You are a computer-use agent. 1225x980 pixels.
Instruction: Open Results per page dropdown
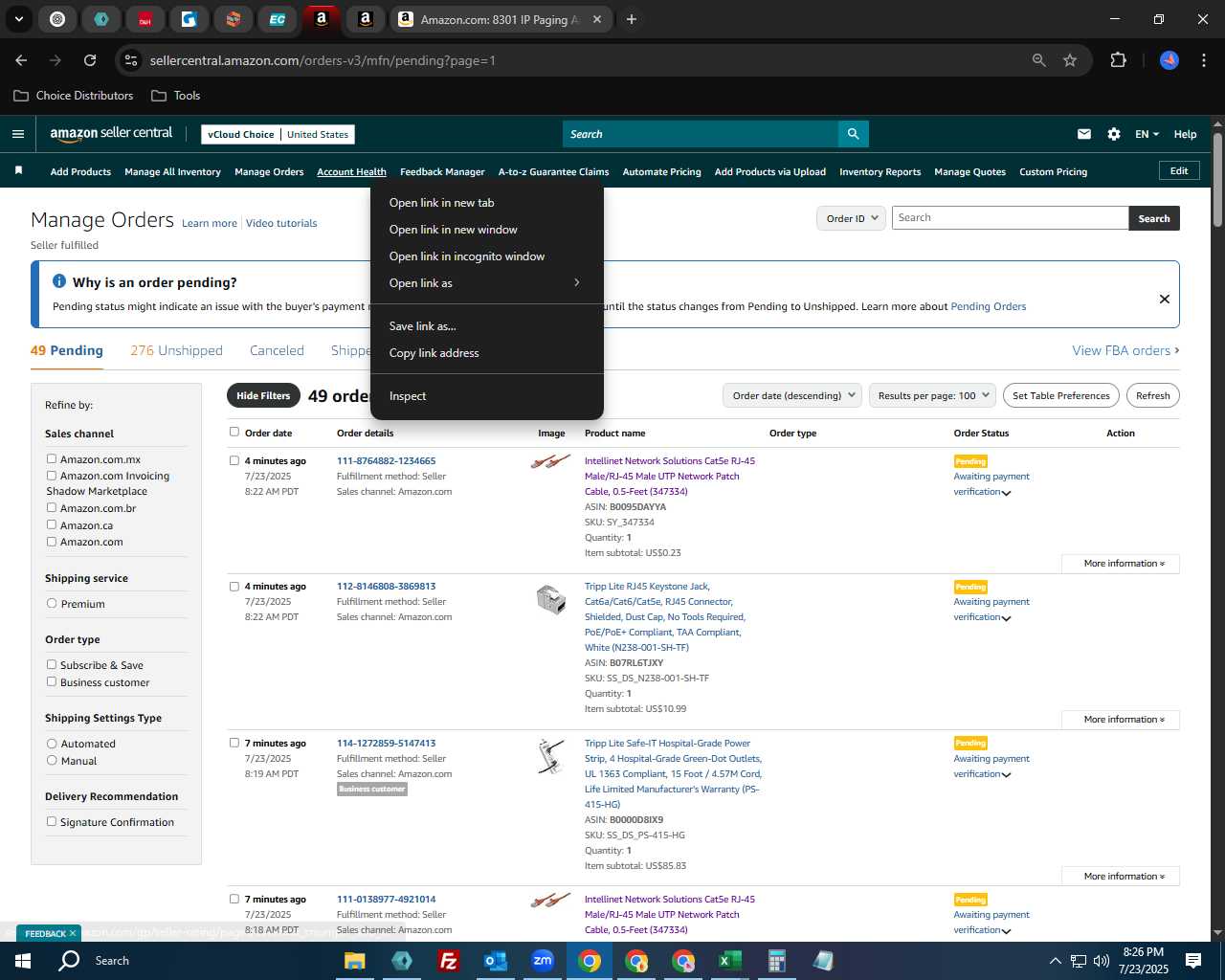point(933,395)
